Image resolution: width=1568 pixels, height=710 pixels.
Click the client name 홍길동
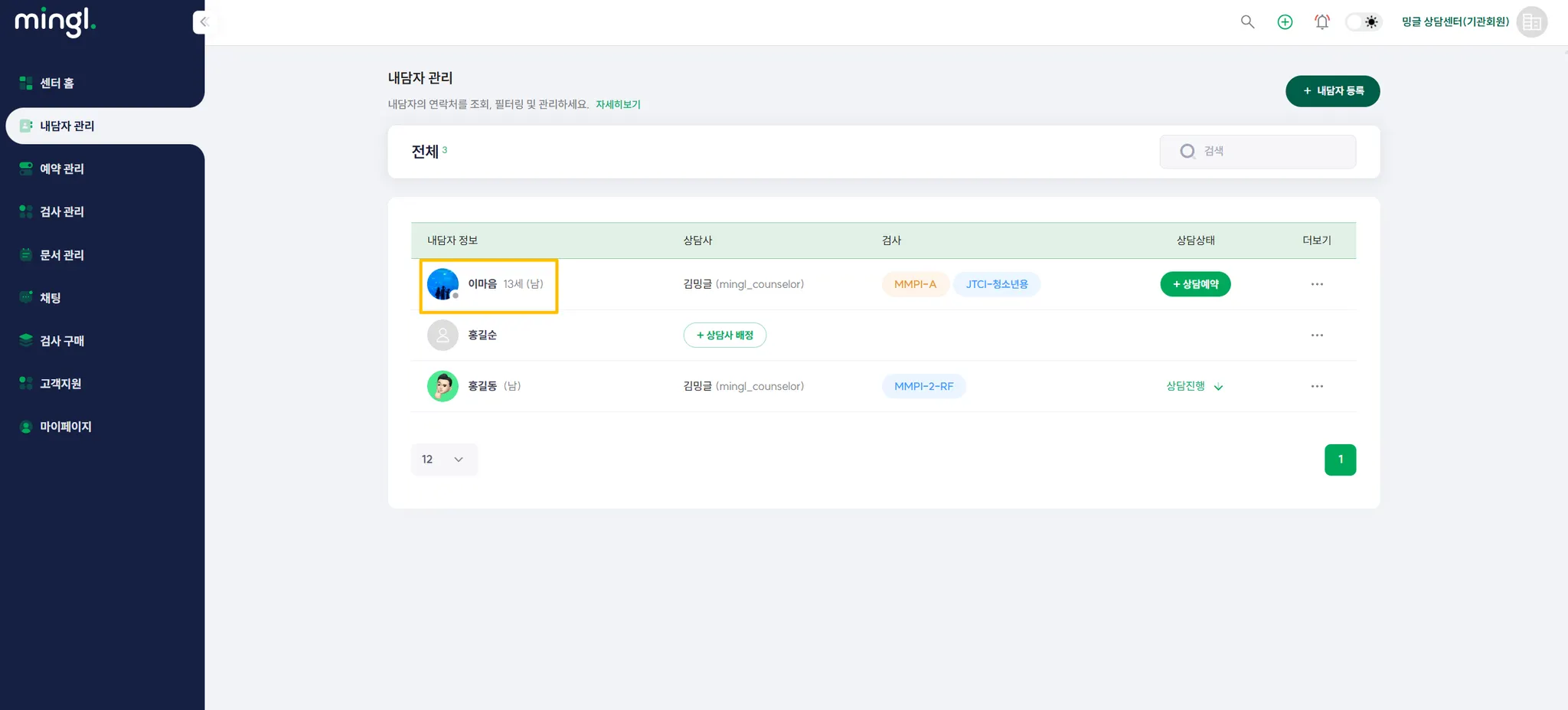(482, 386)
